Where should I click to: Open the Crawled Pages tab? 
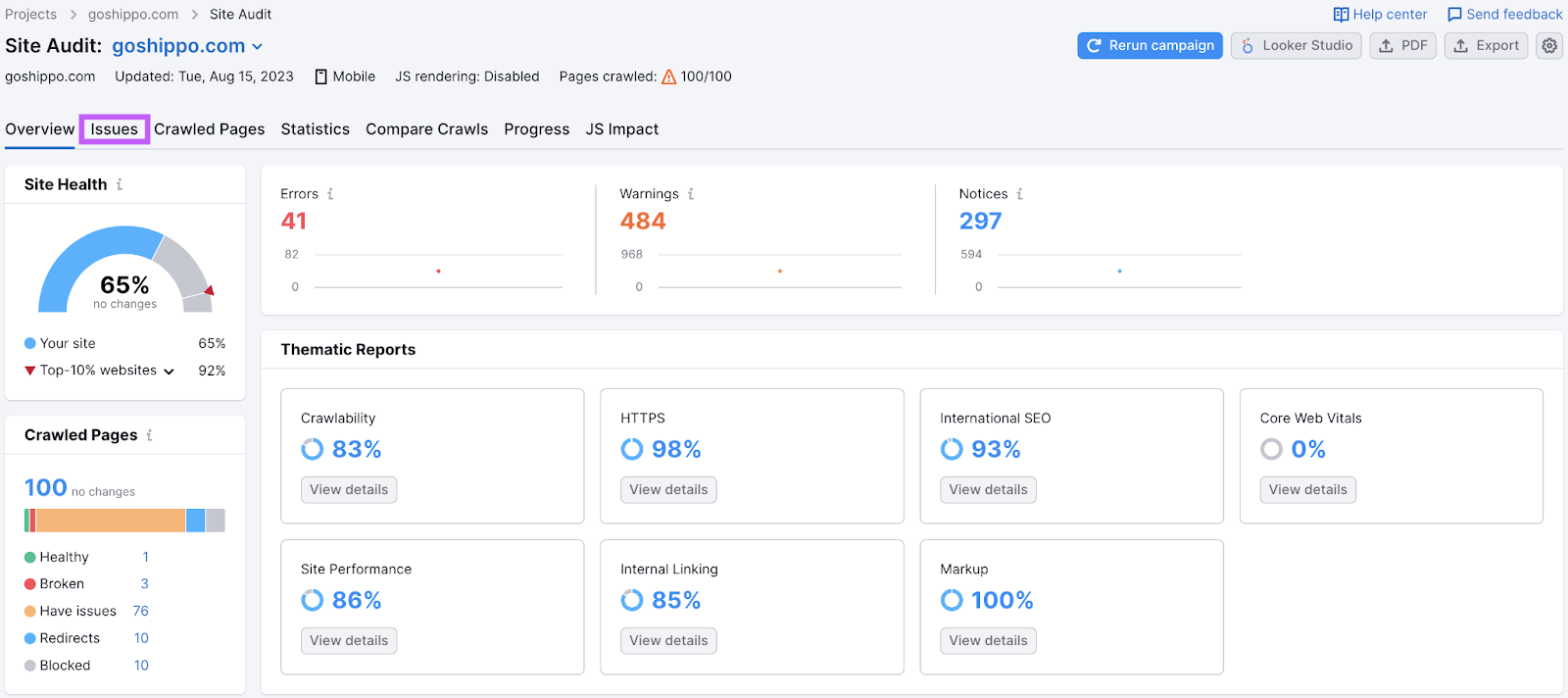209,129
